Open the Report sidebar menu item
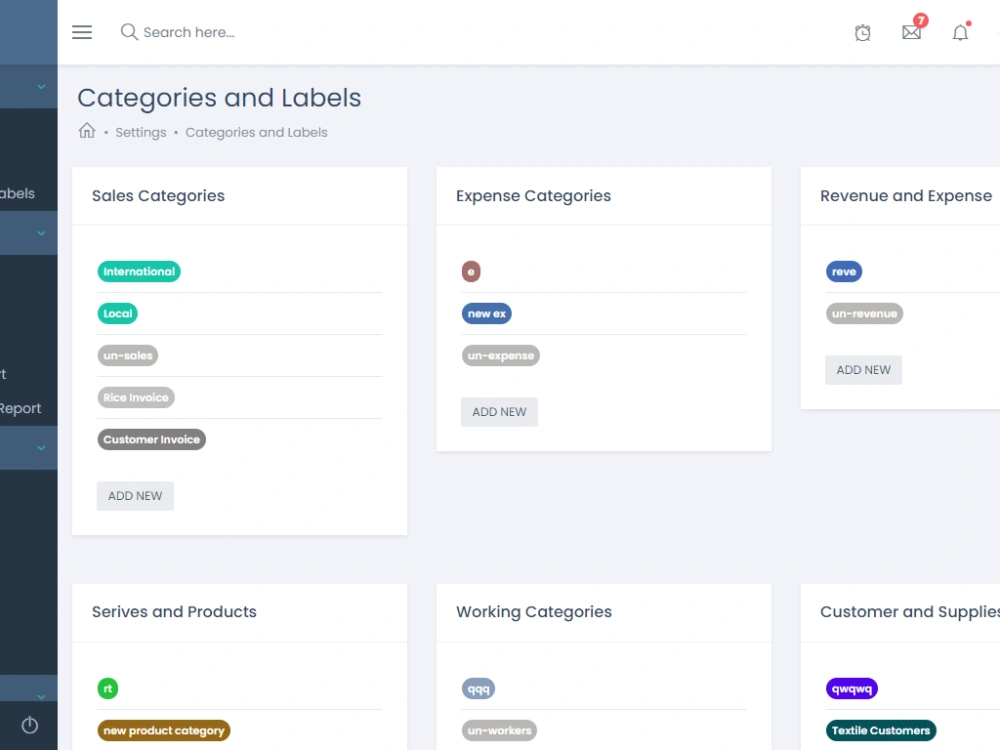This screenshot has width=1000, height=750. 20,408
